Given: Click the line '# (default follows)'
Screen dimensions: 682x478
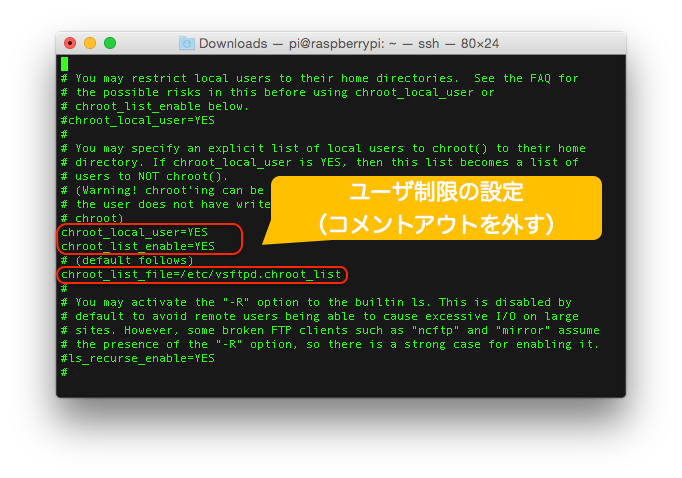Looking at the screenshot, I should (127, 261).
